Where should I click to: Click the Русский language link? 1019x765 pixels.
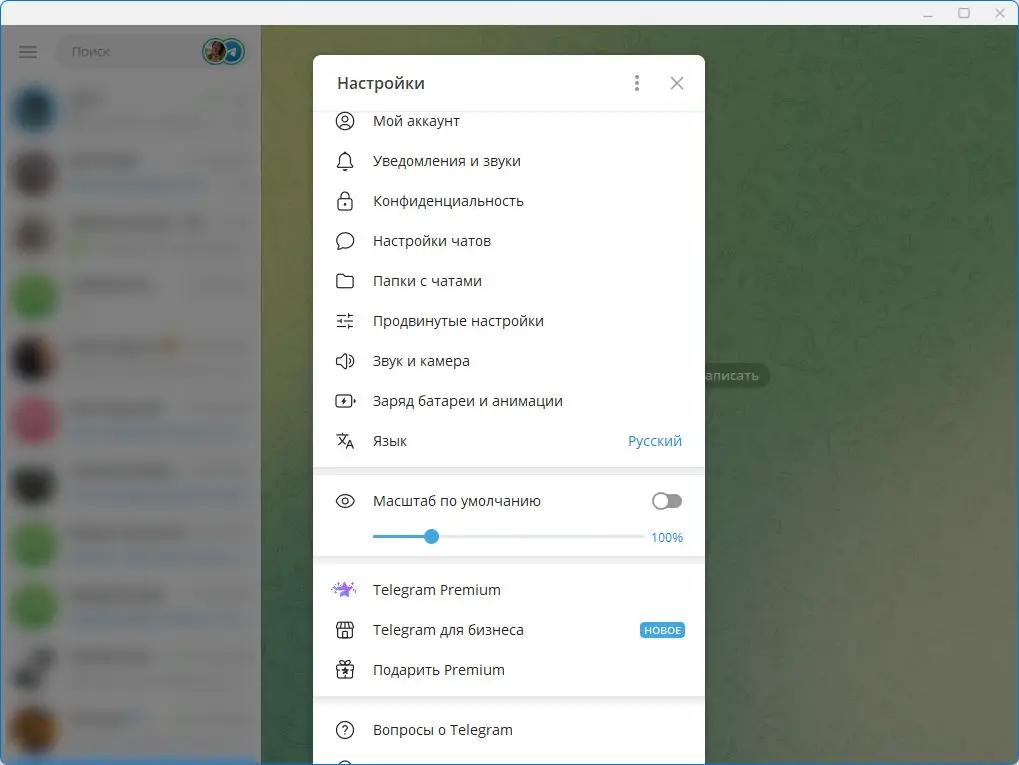pos(654,441)
